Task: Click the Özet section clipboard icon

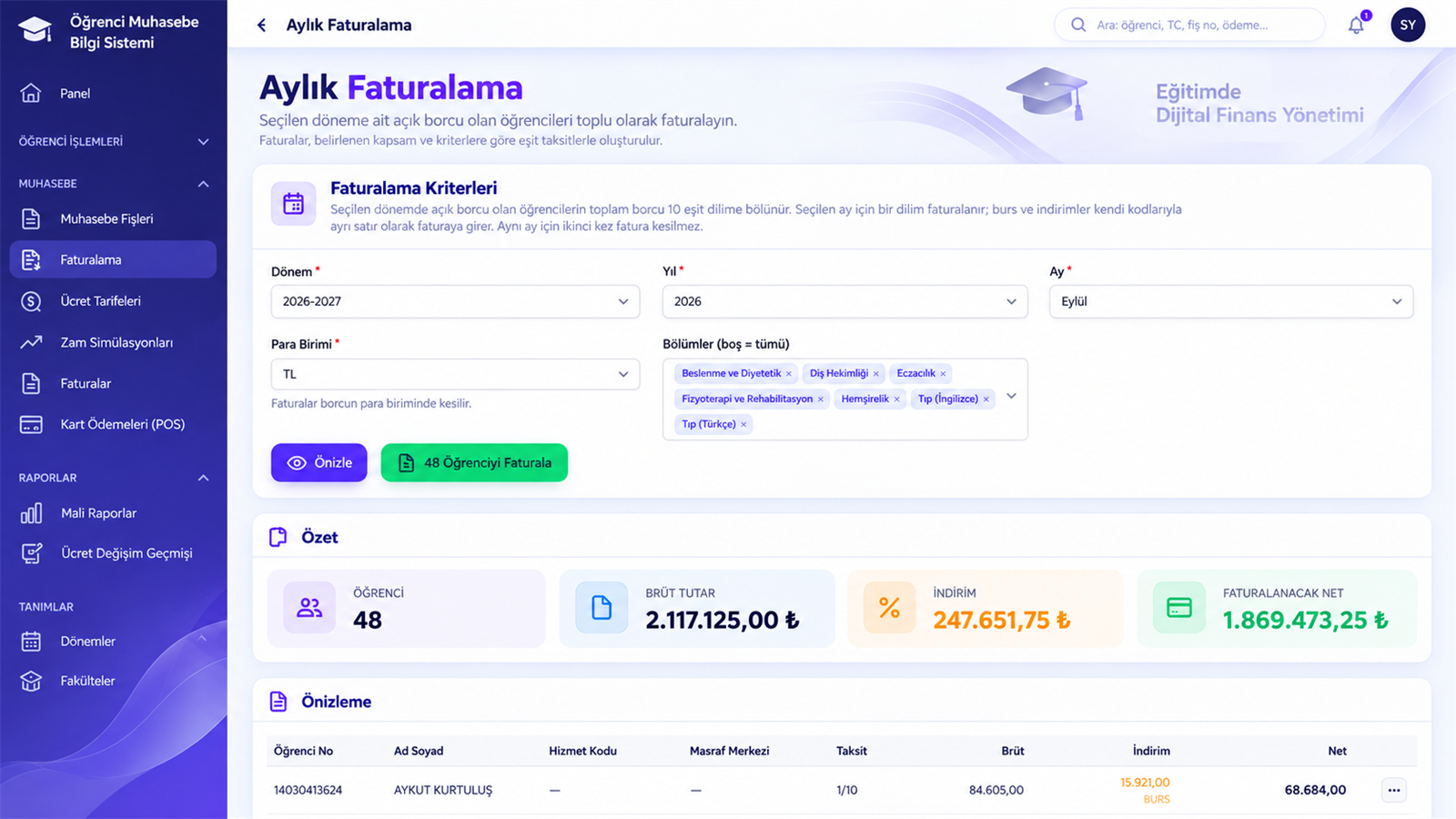Action: pyautogui.click(x=278, y=537)
